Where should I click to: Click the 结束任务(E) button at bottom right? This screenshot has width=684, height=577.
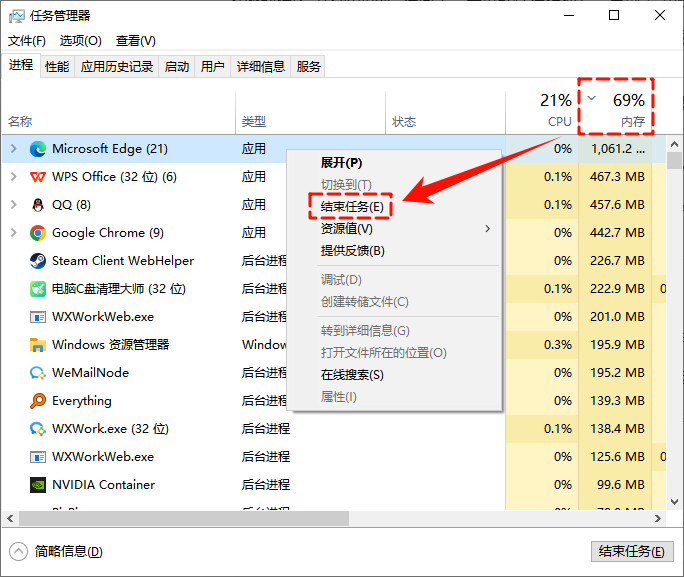click(632, 551)
